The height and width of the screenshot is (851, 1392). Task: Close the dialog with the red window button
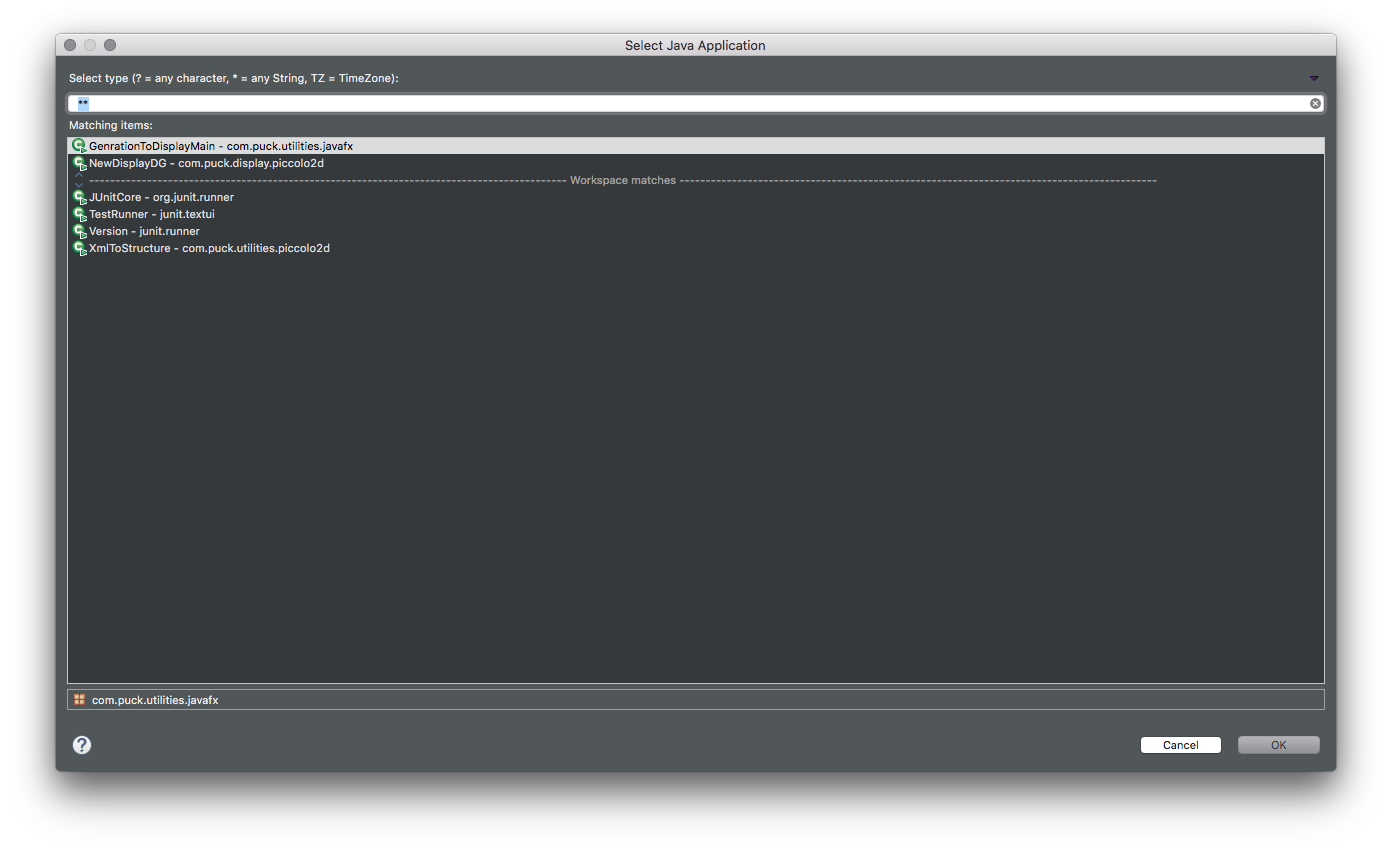pos(70,45)
